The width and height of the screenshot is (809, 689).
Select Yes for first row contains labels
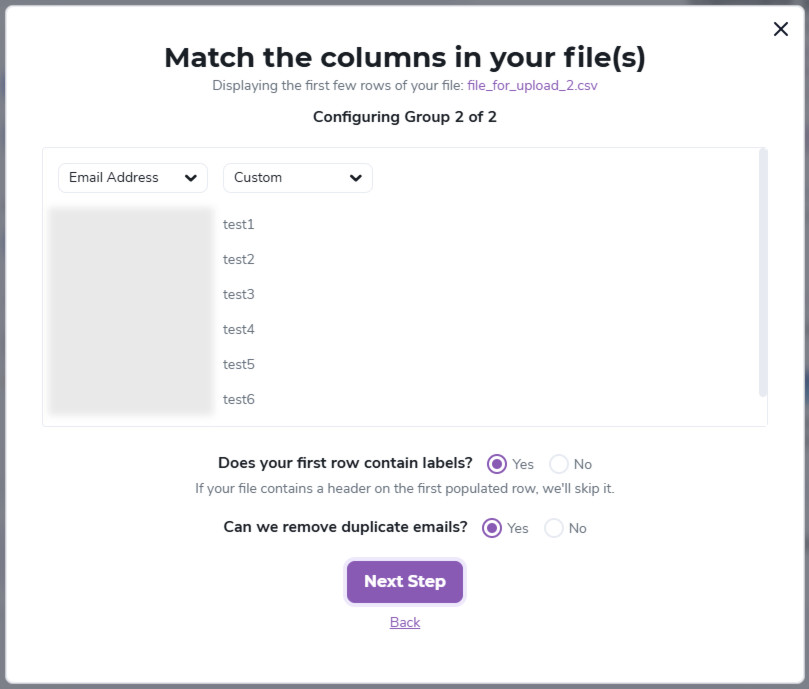click(x=495, y=464)
